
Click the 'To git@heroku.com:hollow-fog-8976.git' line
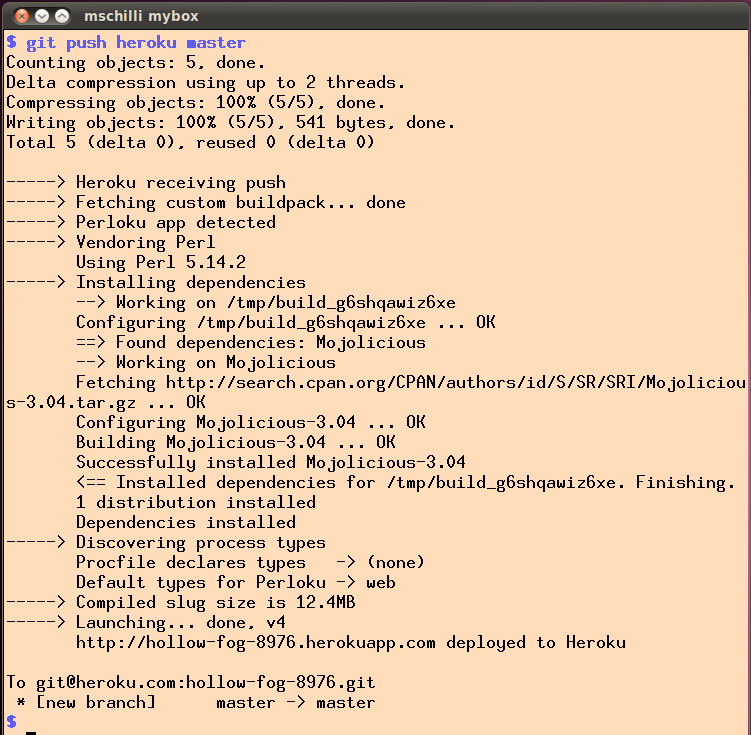point(191,682)
